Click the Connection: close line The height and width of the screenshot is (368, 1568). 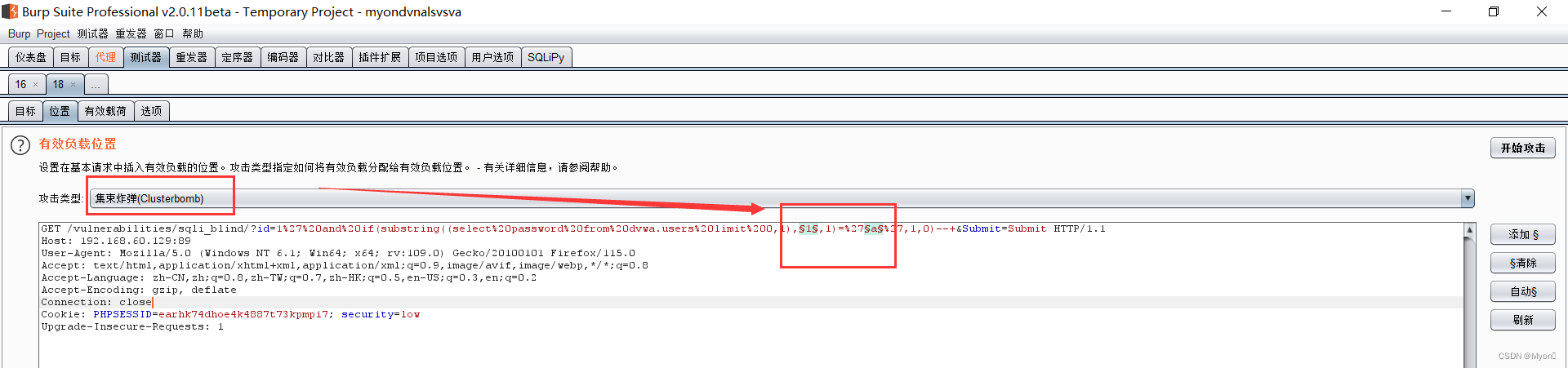click(96, 302)
